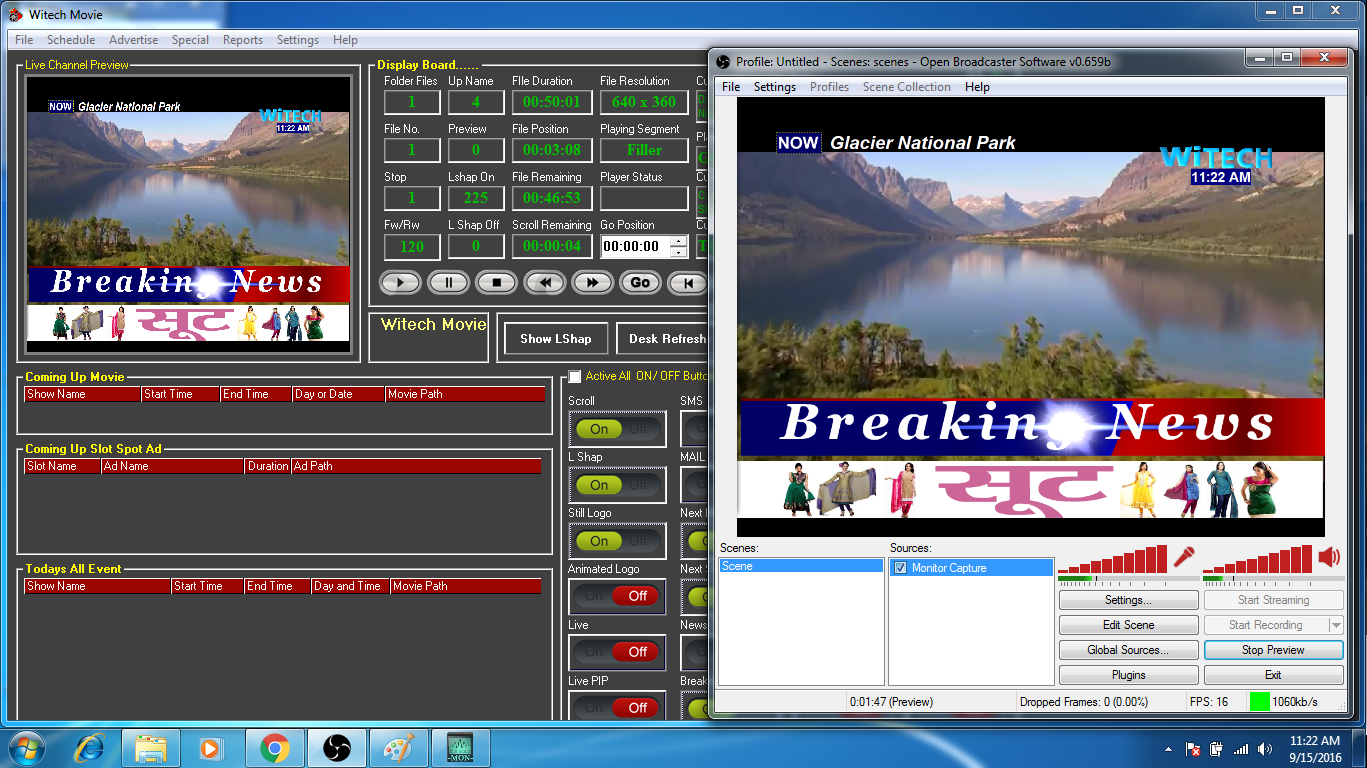Open Paint from the taskbar
The height and width of the screenshot is (768, 1367).
point(399,748)
